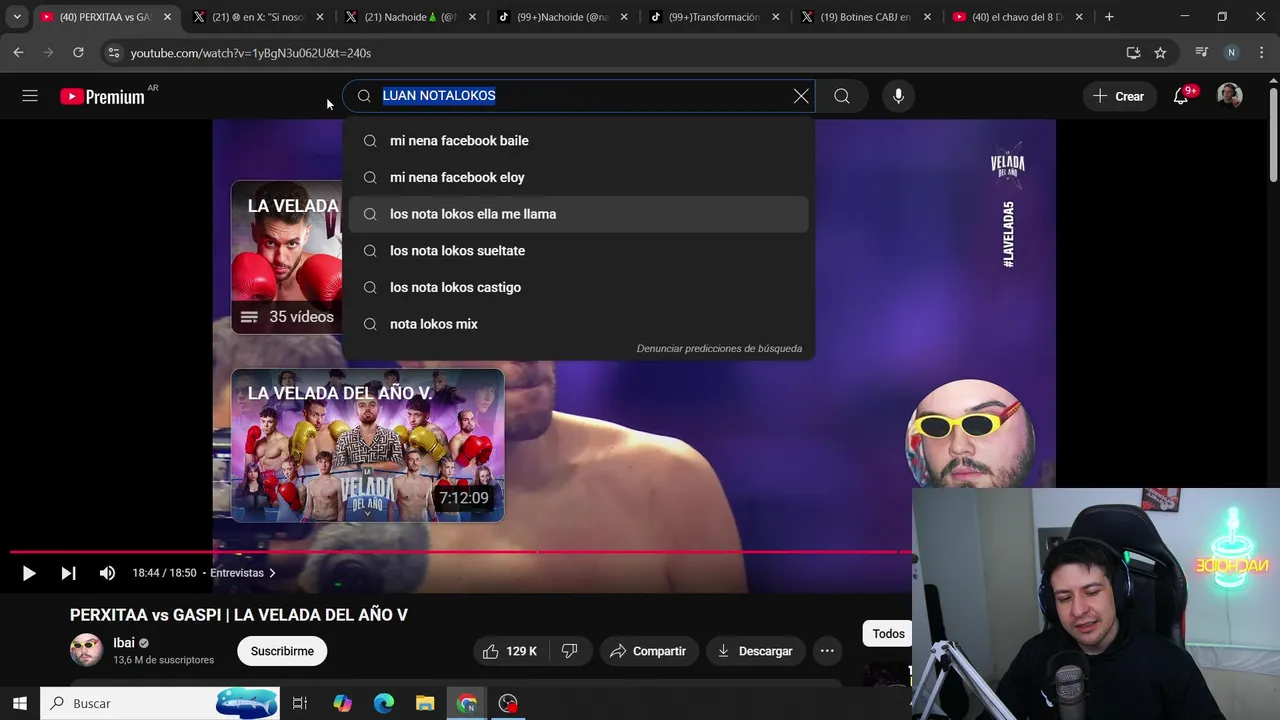Screen dimensions: 1280x720
Task: Open the 35 vídeos playlist card
Action: [x=287, y=257]
